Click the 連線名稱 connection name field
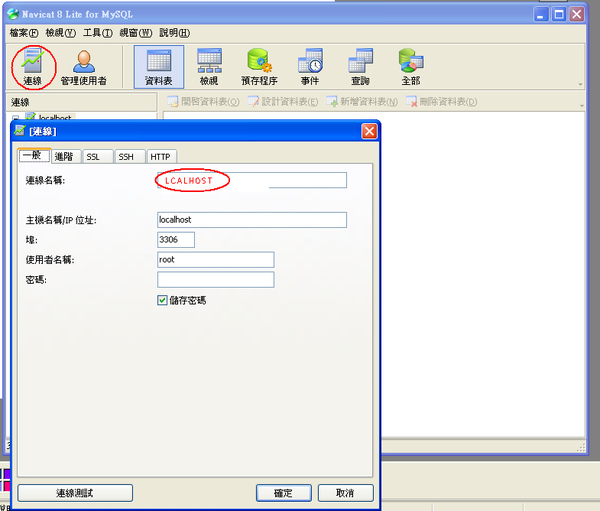 coord(252,180)
